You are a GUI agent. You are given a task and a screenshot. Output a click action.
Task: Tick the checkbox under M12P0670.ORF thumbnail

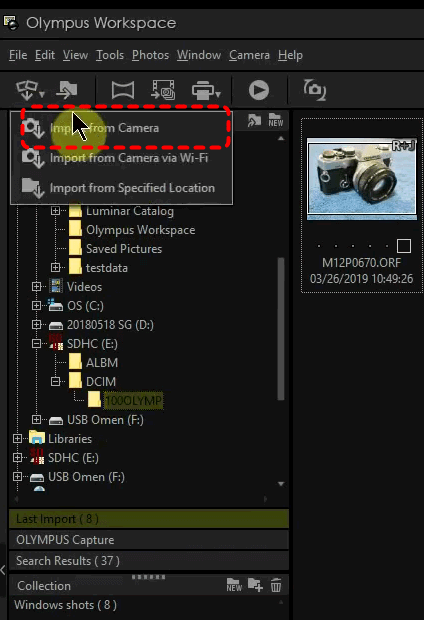pyautogui.click(x=404, y=246)
